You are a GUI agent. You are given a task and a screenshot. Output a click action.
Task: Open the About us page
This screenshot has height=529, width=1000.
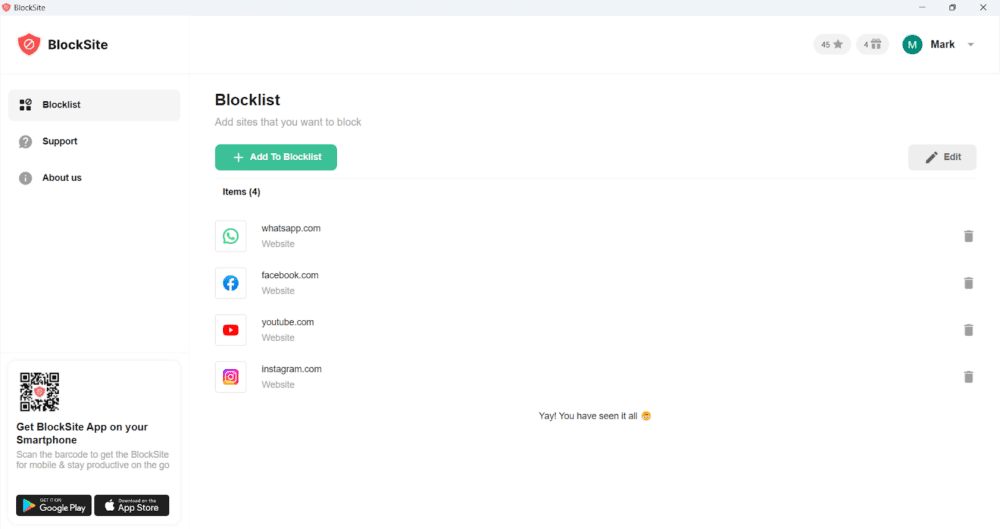[62, 178]
